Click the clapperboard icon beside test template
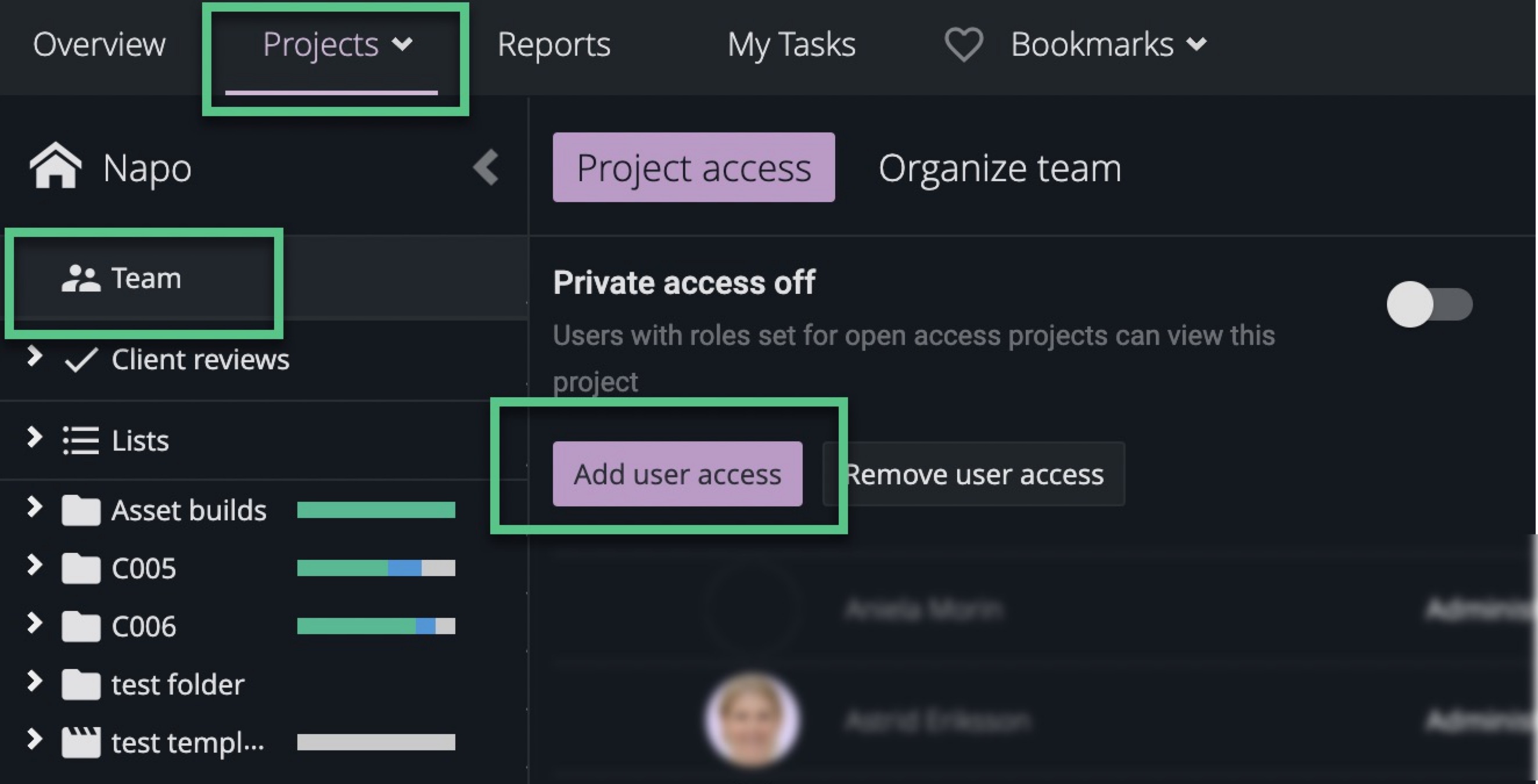The width and height of the screenshot is (1538, 784). (x=82, y=742)
